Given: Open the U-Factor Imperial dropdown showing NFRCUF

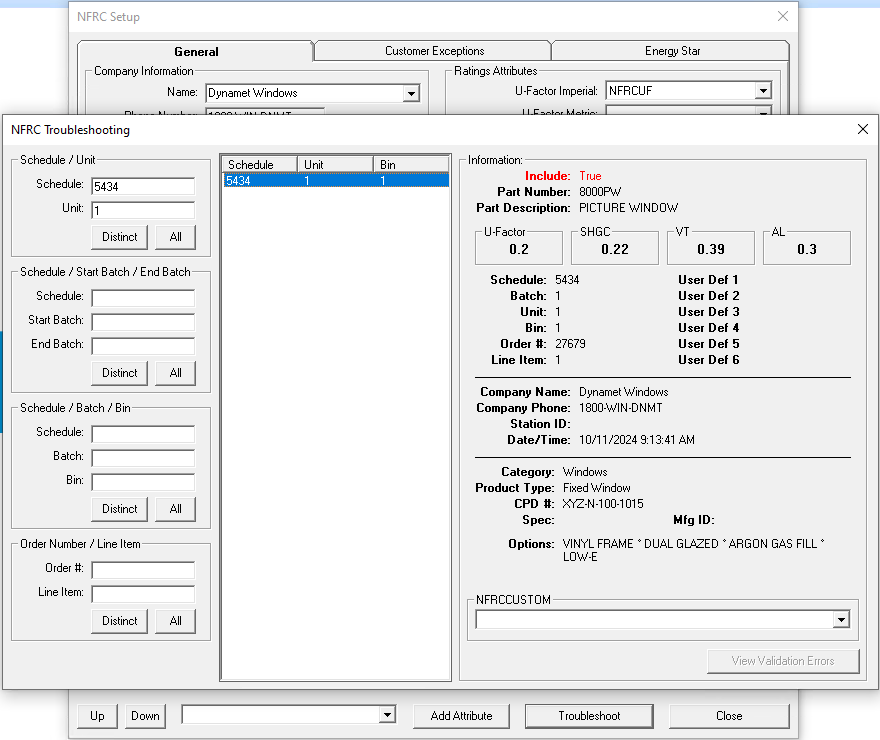Looking at the screenshot, I should [x=762, y=89].
